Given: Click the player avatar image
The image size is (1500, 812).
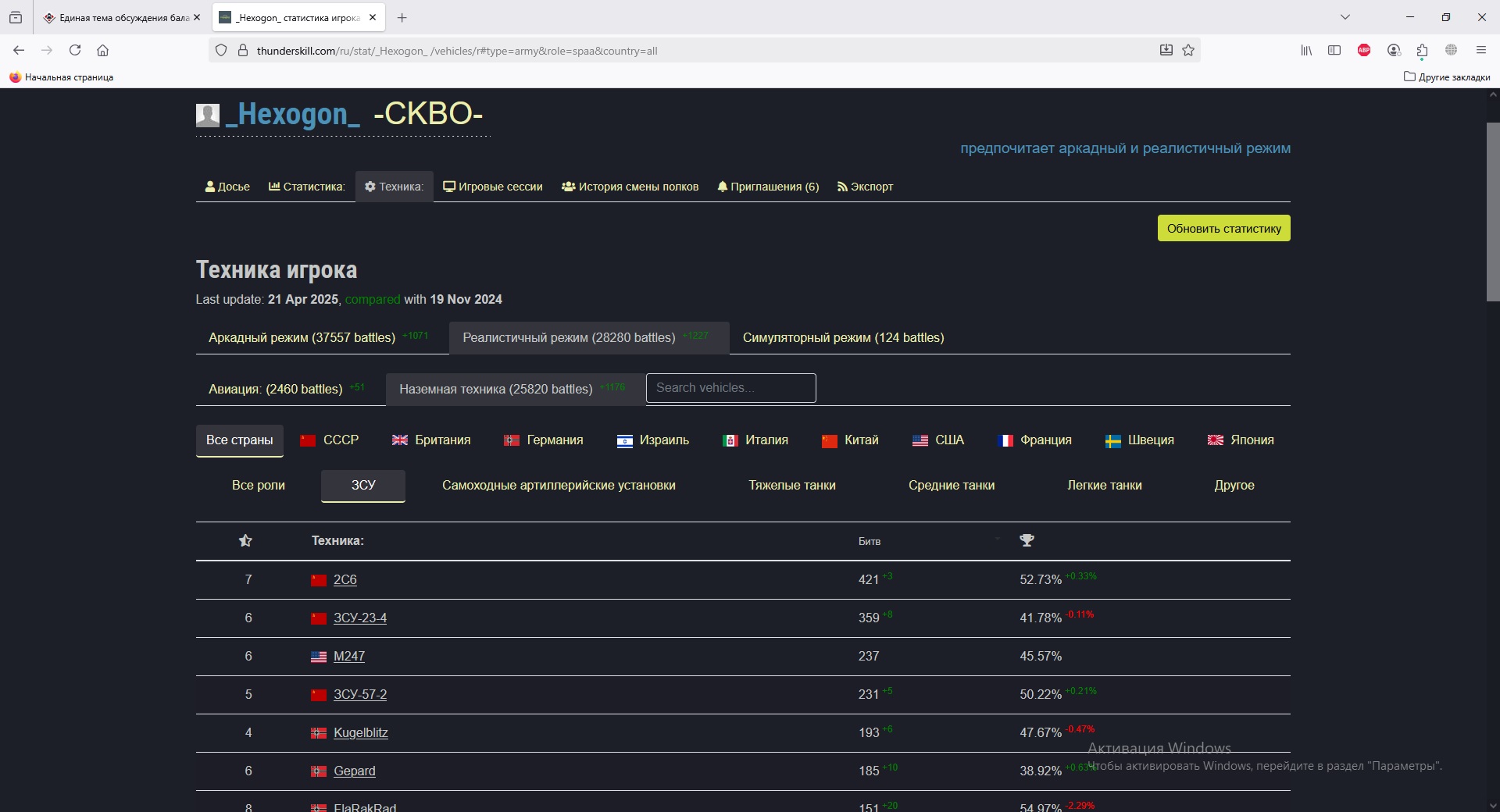Looking at the screenshot, I should tap(207, 115).
